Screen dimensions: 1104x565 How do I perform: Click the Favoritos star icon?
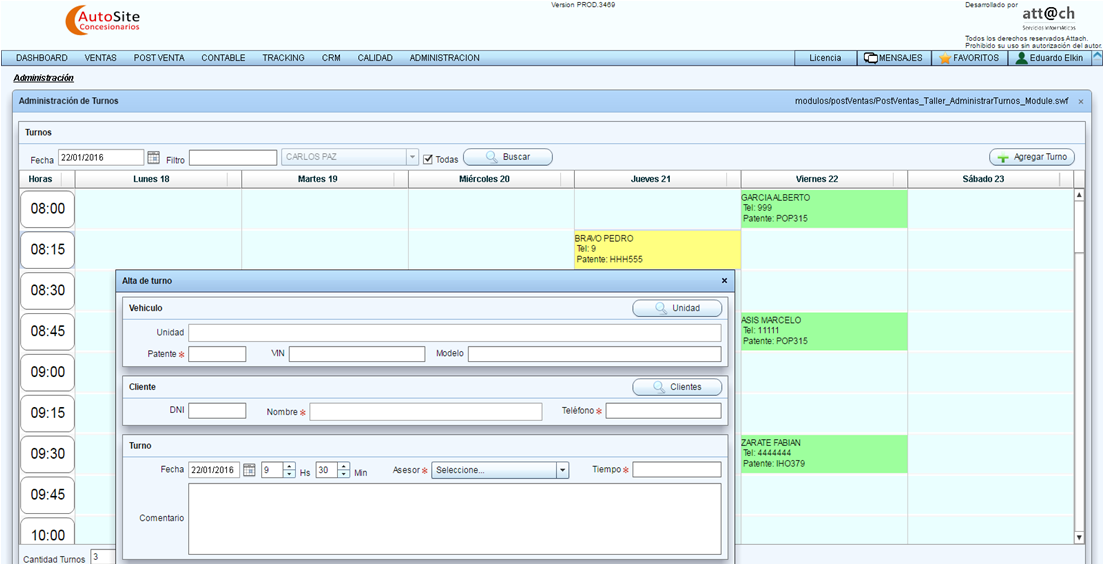pyautogui.click(x=945, y=58)
